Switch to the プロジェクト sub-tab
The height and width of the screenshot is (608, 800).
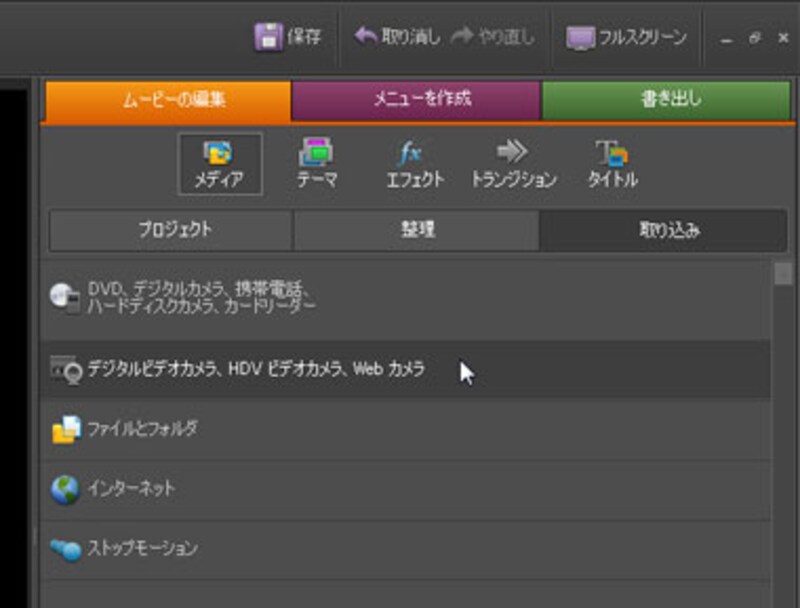(x=171, y=230)
